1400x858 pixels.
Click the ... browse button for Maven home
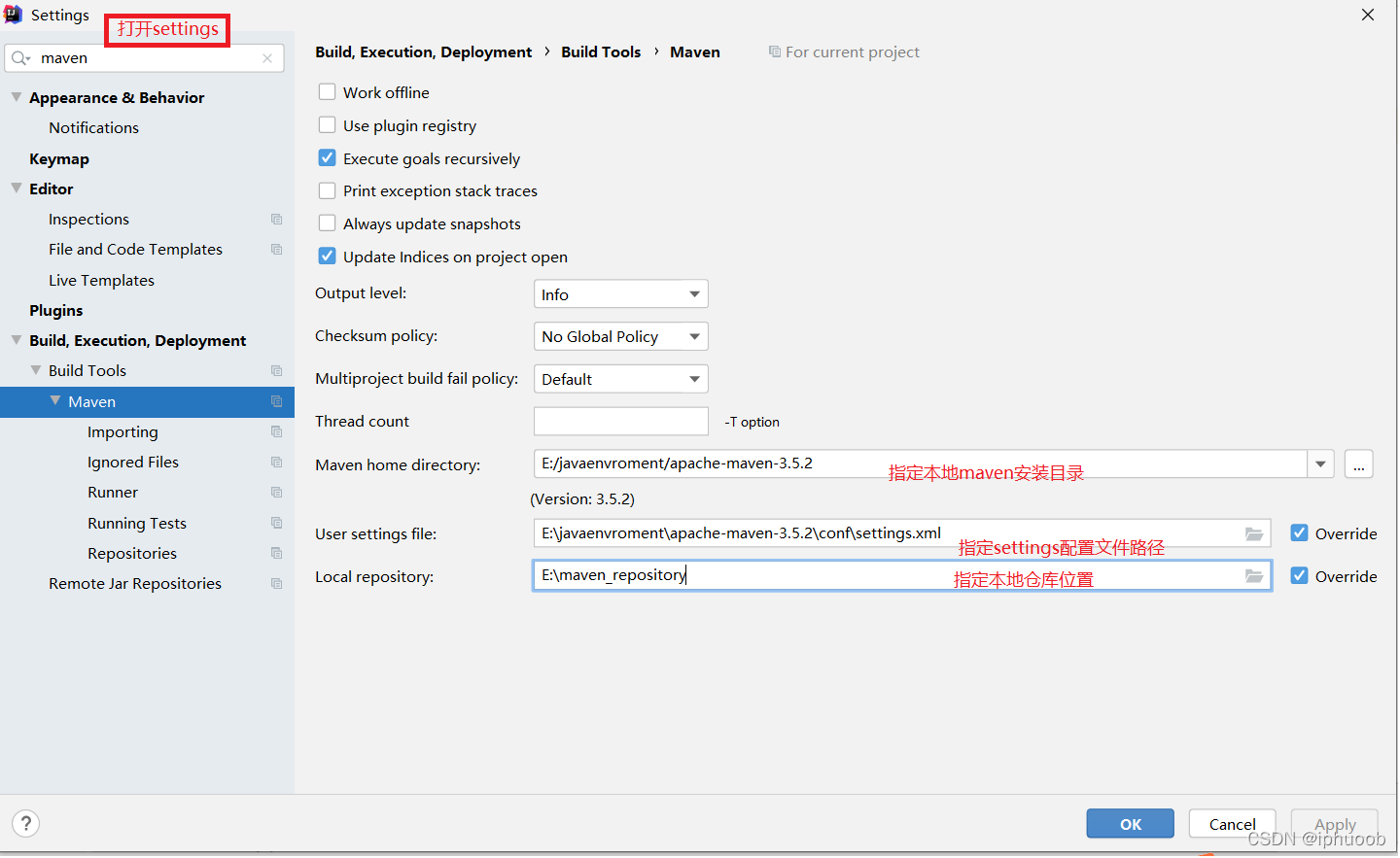(x=1359, y=464)
